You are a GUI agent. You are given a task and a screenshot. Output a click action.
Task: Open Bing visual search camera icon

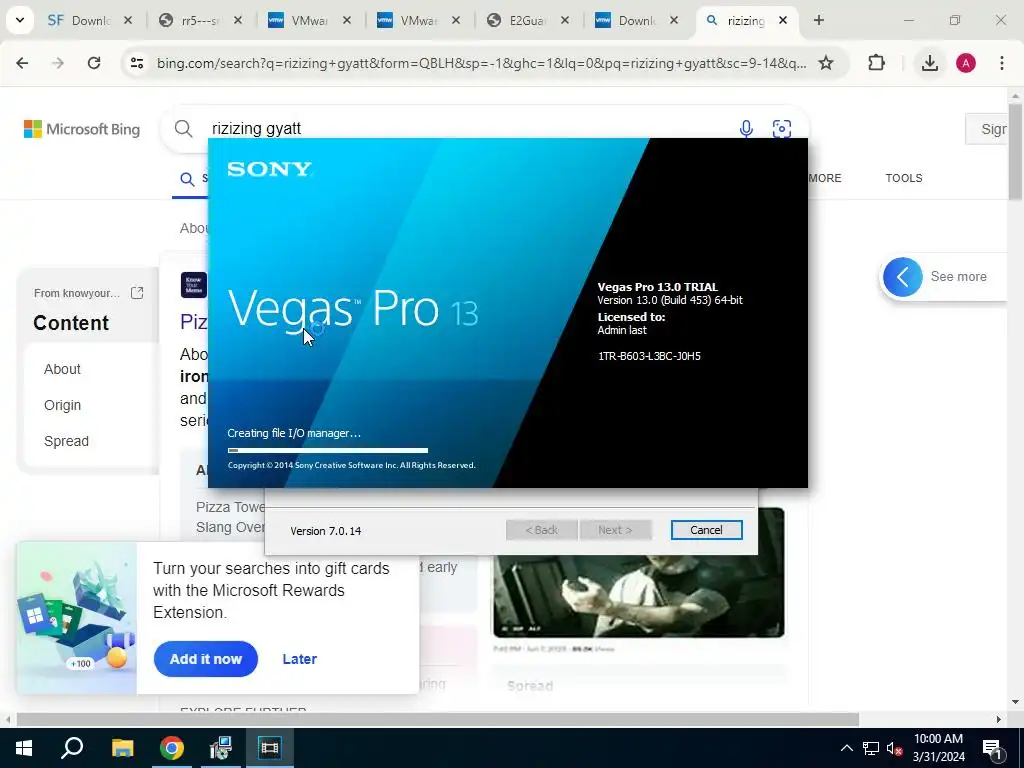pyautogui.click(x=782, y=129)
